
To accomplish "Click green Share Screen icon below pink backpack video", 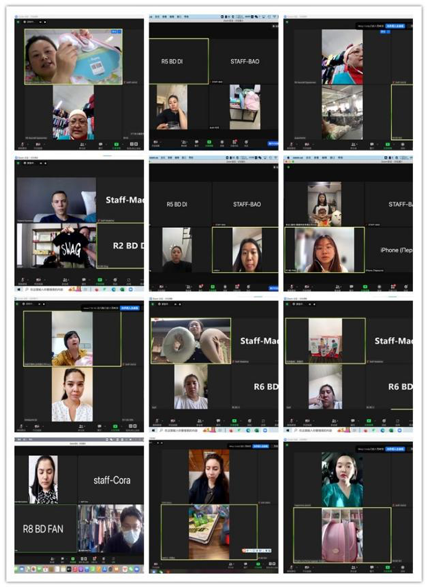I will (387, 568).
